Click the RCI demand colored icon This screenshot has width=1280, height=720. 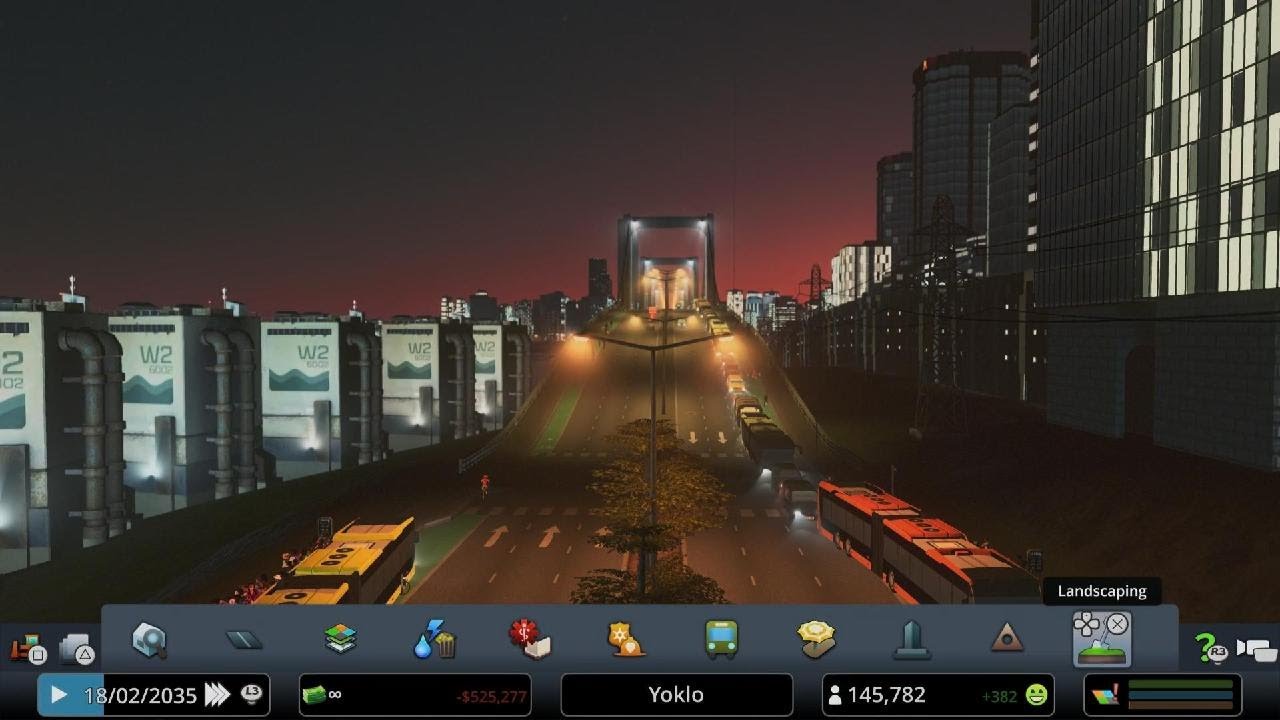[1105, 696]
